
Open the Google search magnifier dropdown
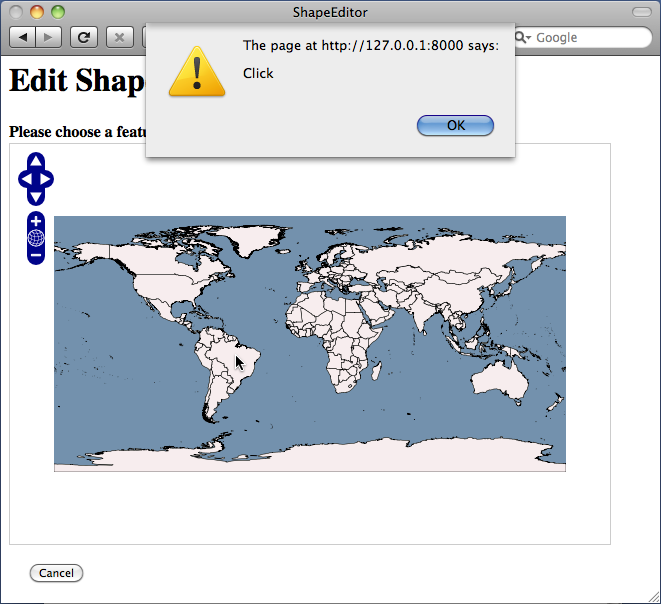coord(523,38)
